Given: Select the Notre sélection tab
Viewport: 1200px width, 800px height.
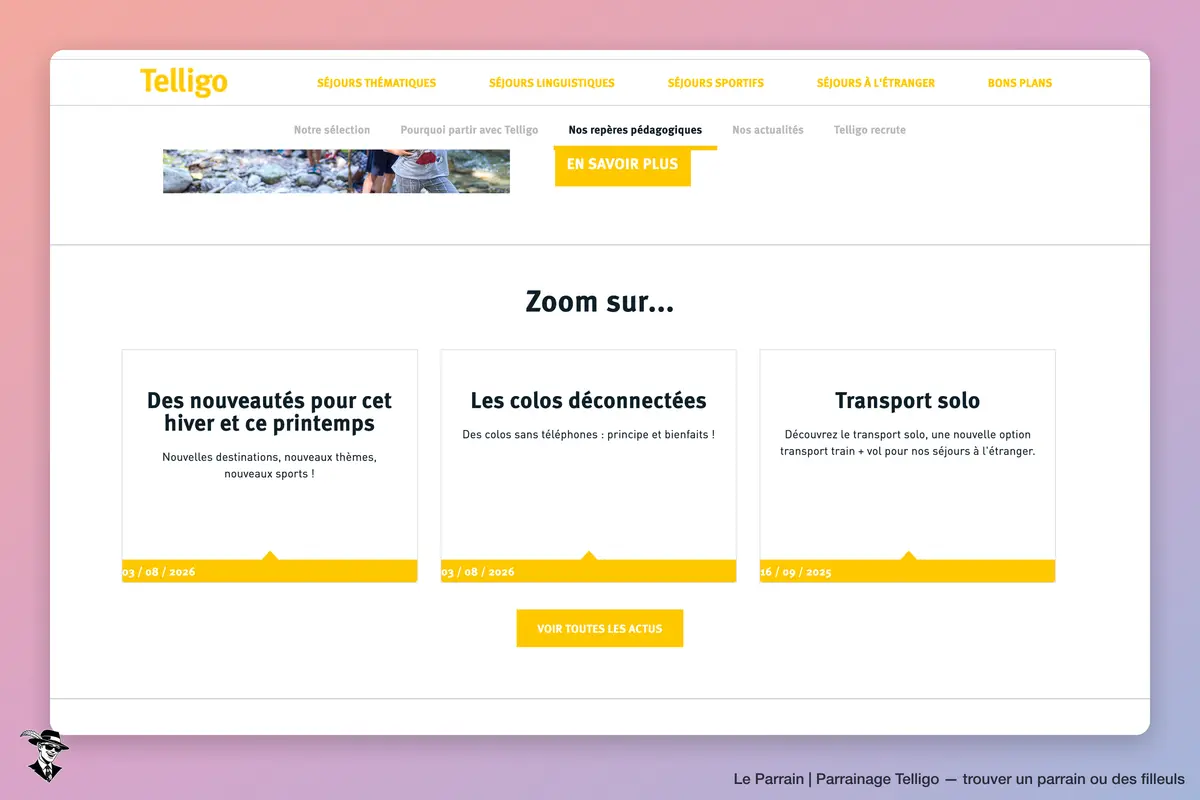Looking at the screenshot, I should [x=332, y=130].
